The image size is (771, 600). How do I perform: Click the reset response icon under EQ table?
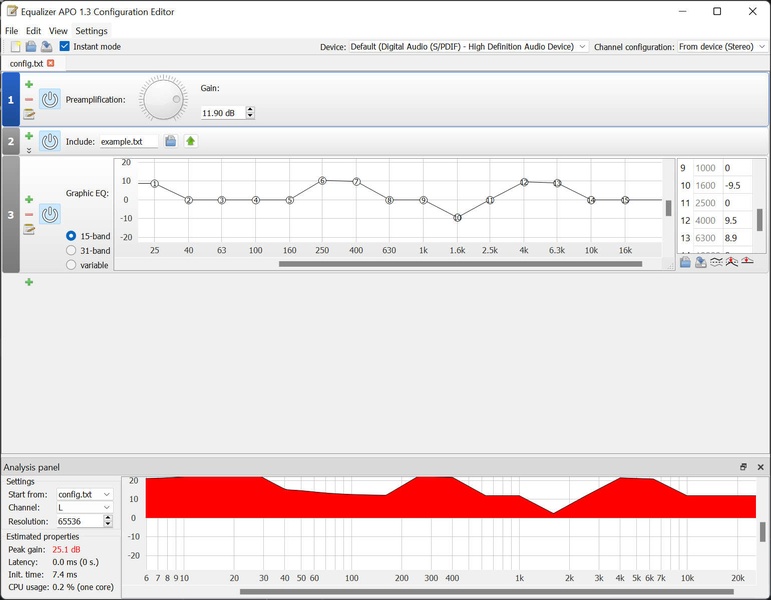(747, 262)
